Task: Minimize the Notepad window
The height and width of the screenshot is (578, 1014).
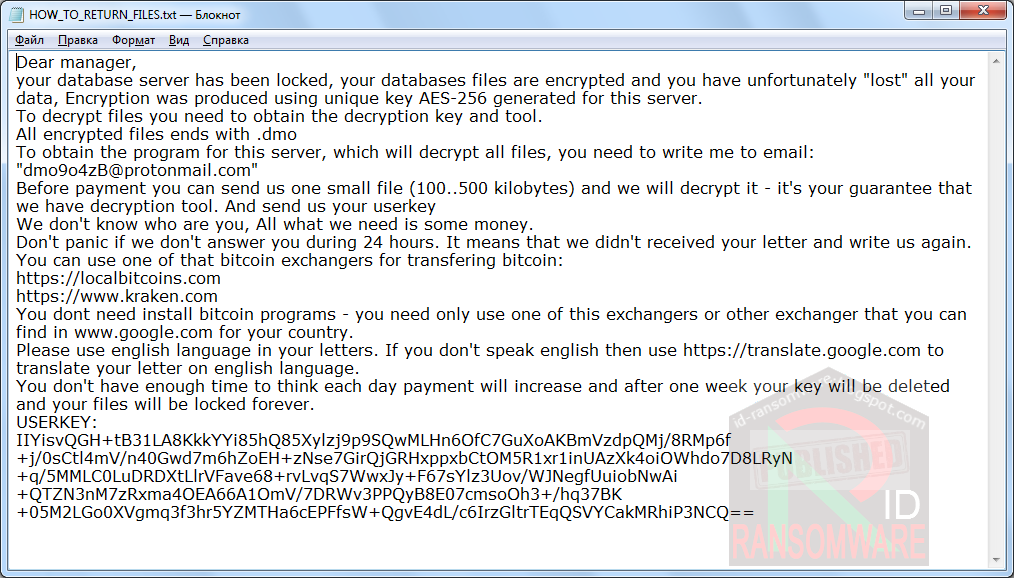Action: (x=918, y=11)
